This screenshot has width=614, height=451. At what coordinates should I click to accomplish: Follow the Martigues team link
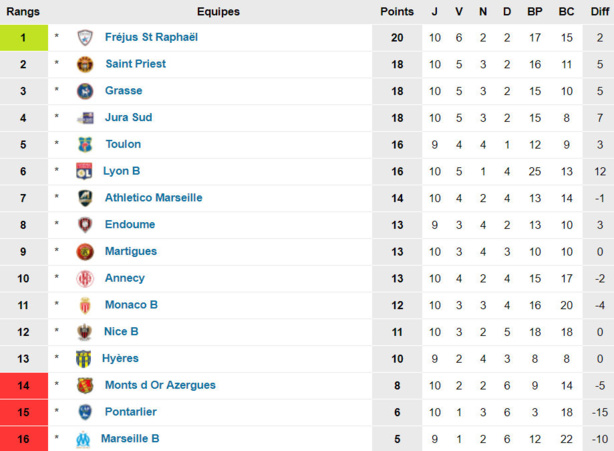pos(130,251)
